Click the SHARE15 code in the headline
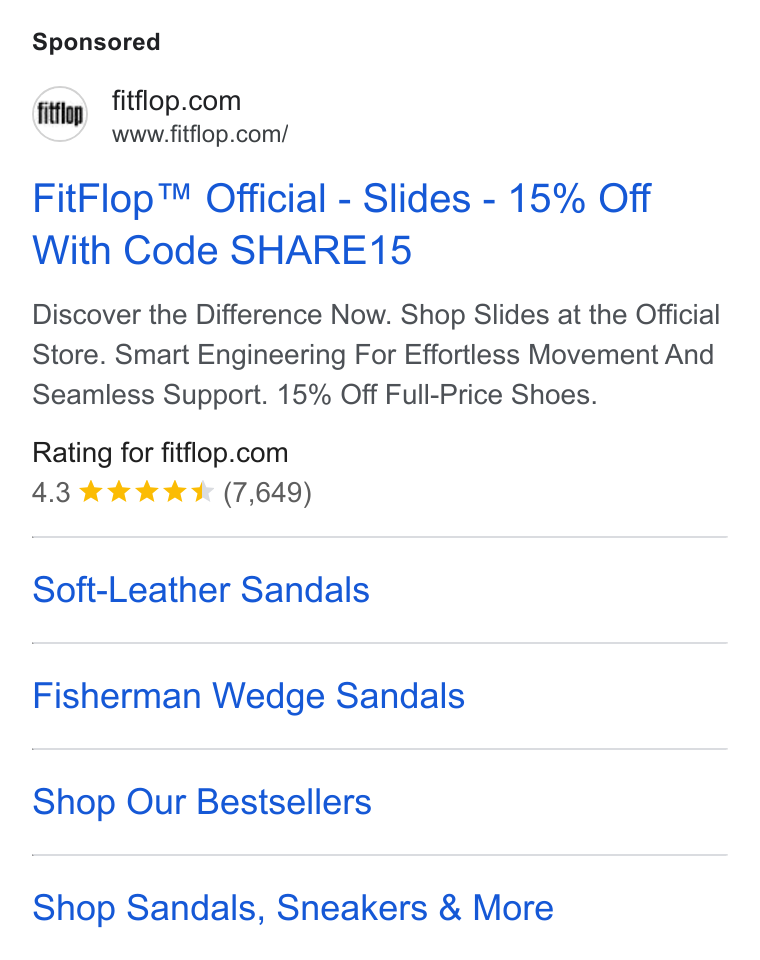 click(x=320, y=250)
